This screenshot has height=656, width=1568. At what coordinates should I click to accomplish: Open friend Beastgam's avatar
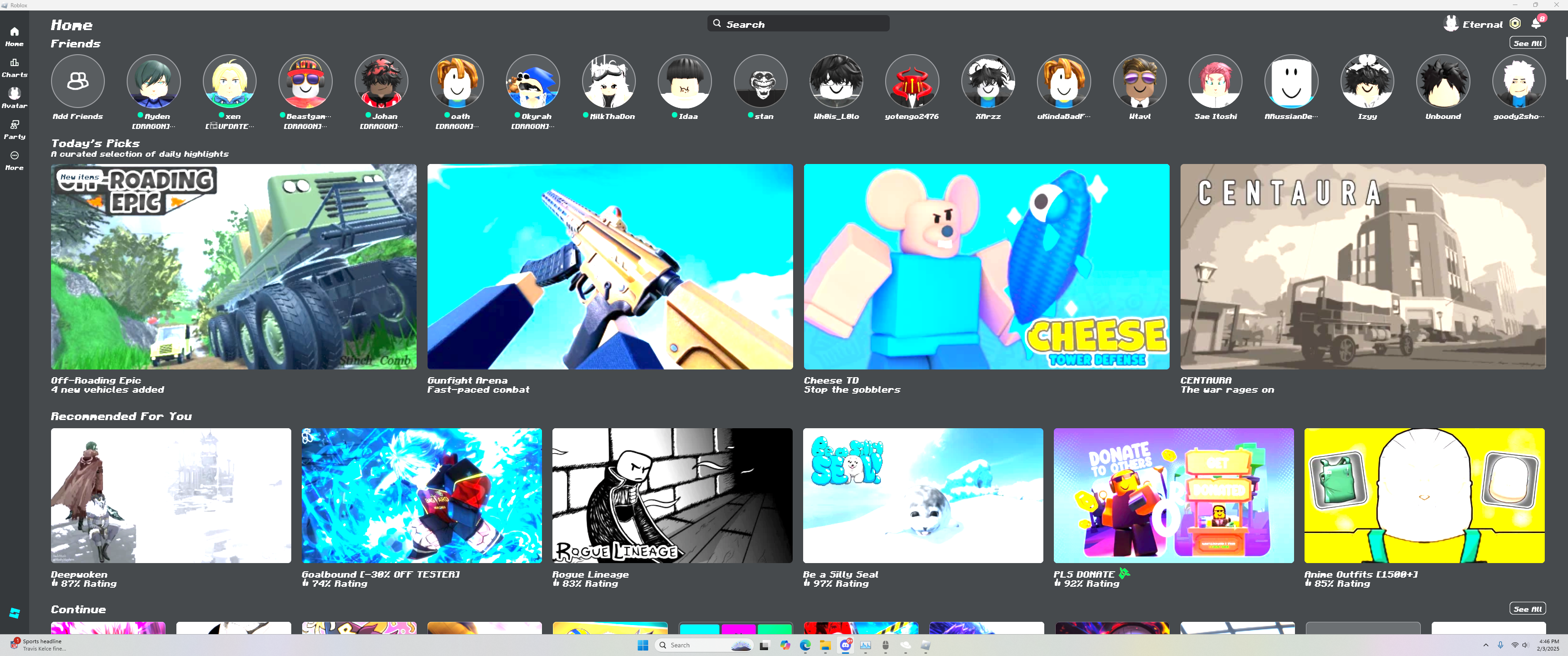[305, 81]
